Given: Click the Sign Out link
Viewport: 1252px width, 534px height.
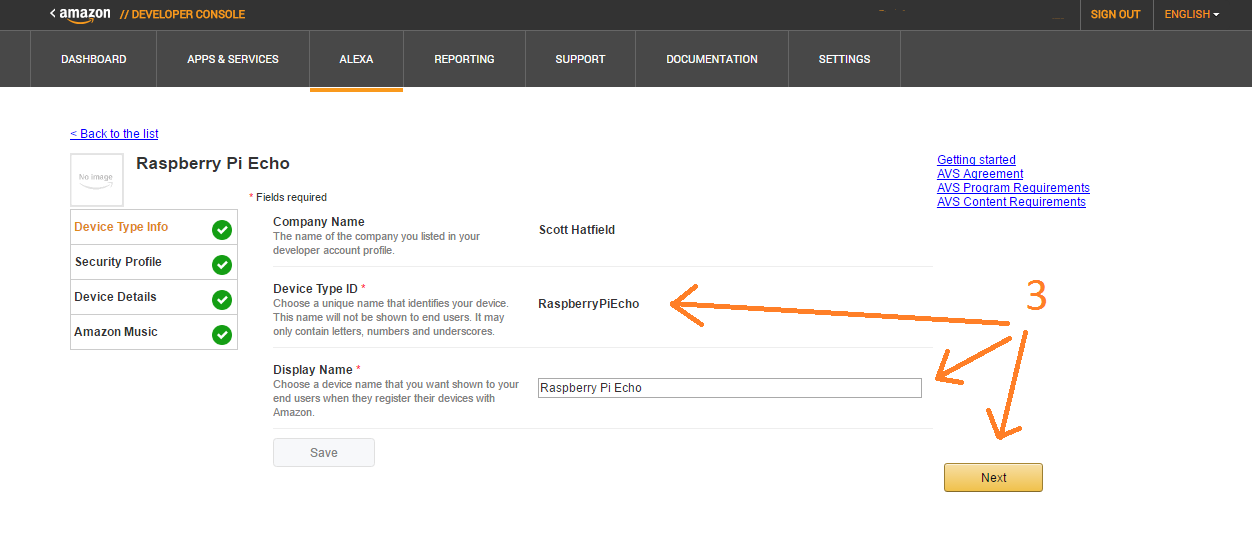Looking at the screenshot, I should pyautogui.click(x=1116, y=14).
